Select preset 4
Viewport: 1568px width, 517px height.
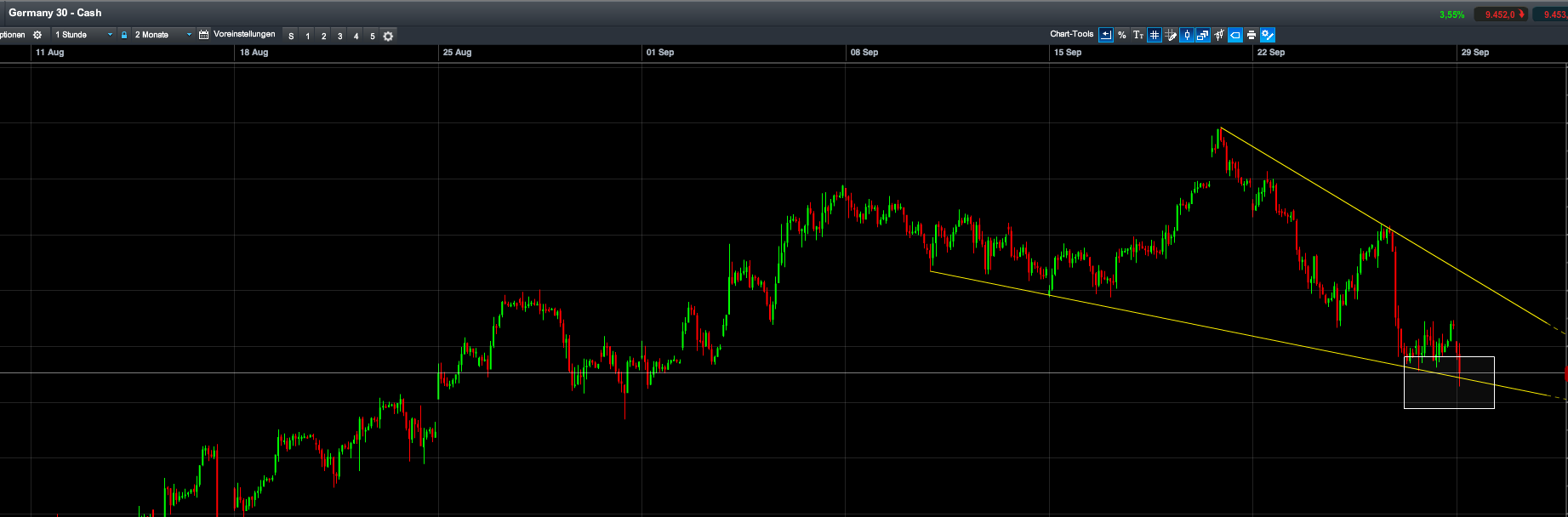356,36
